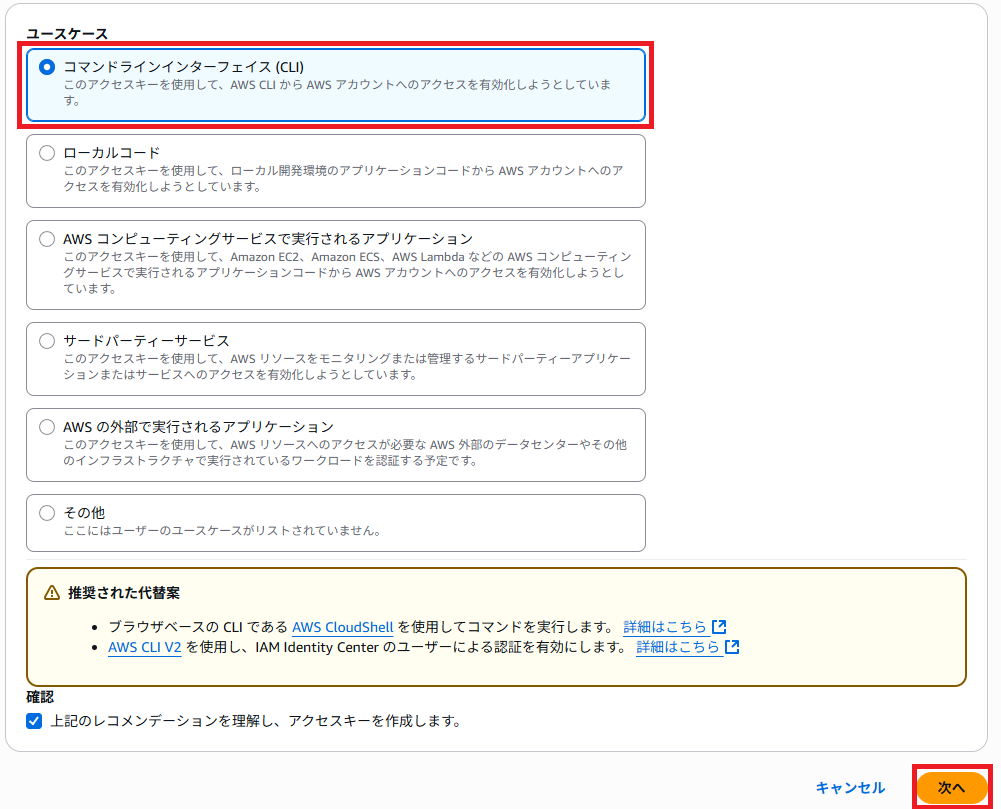Click the リソースをモニタリングまたは管理する description text

click(347, 367)
